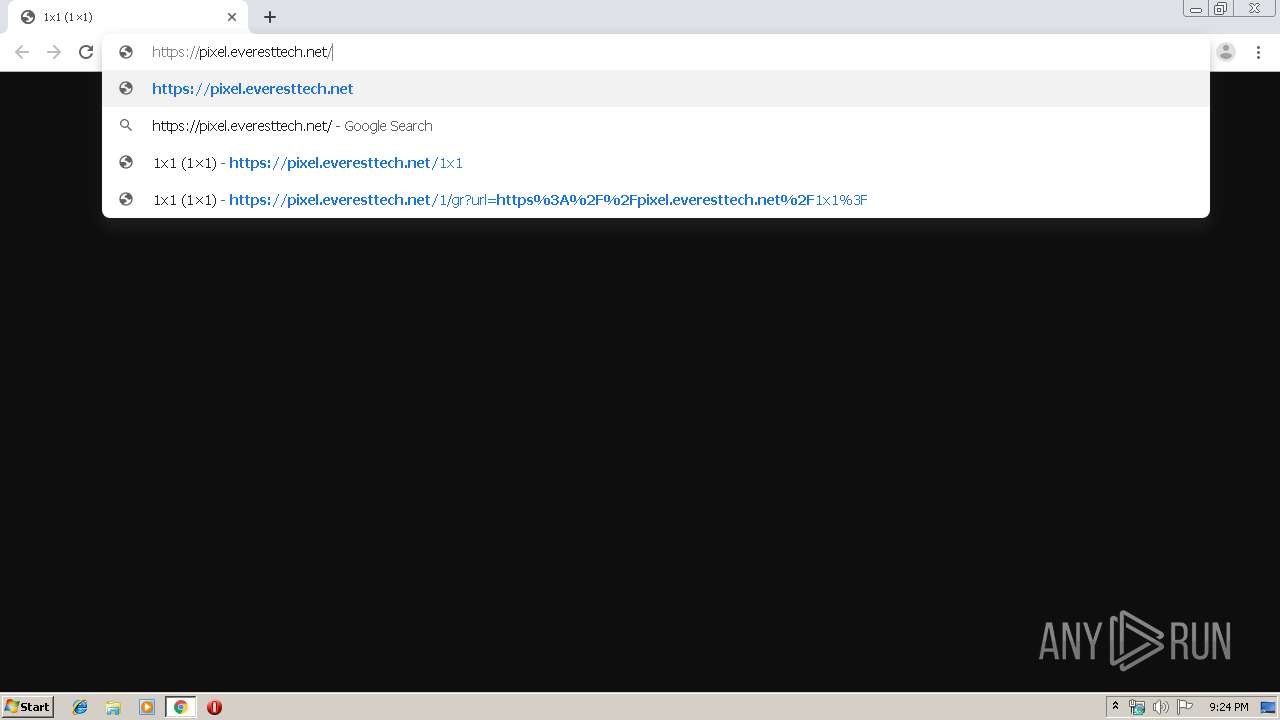
Task: Click globe icon in address bar
Action: 126,52
